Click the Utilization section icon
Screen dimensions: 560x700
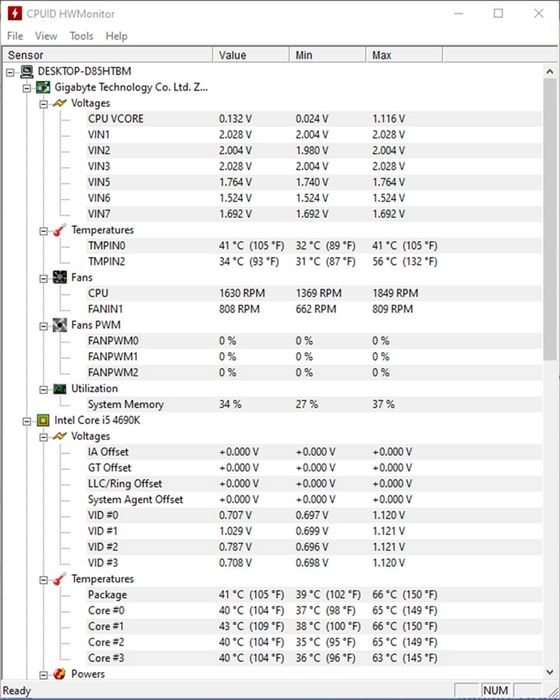pos(60,389)
